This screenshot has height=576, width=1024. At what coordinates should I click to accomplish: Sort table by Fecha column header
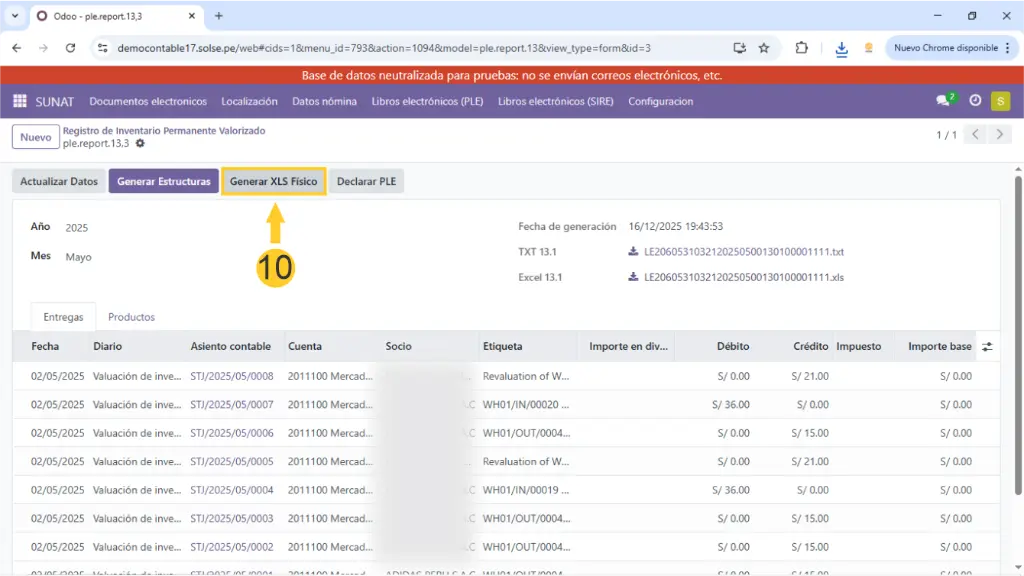click(45, 347)
